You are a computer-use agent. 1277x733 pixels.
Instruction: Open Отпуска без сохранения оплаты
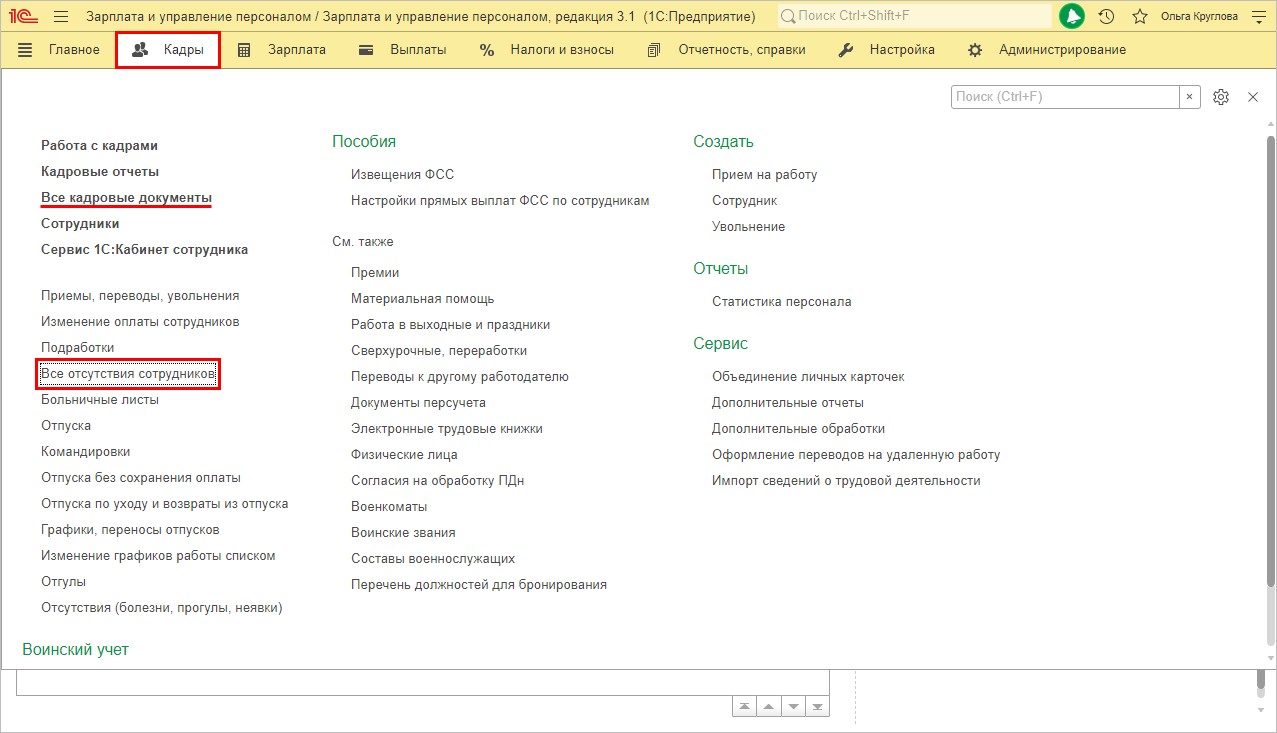point(141,478)
